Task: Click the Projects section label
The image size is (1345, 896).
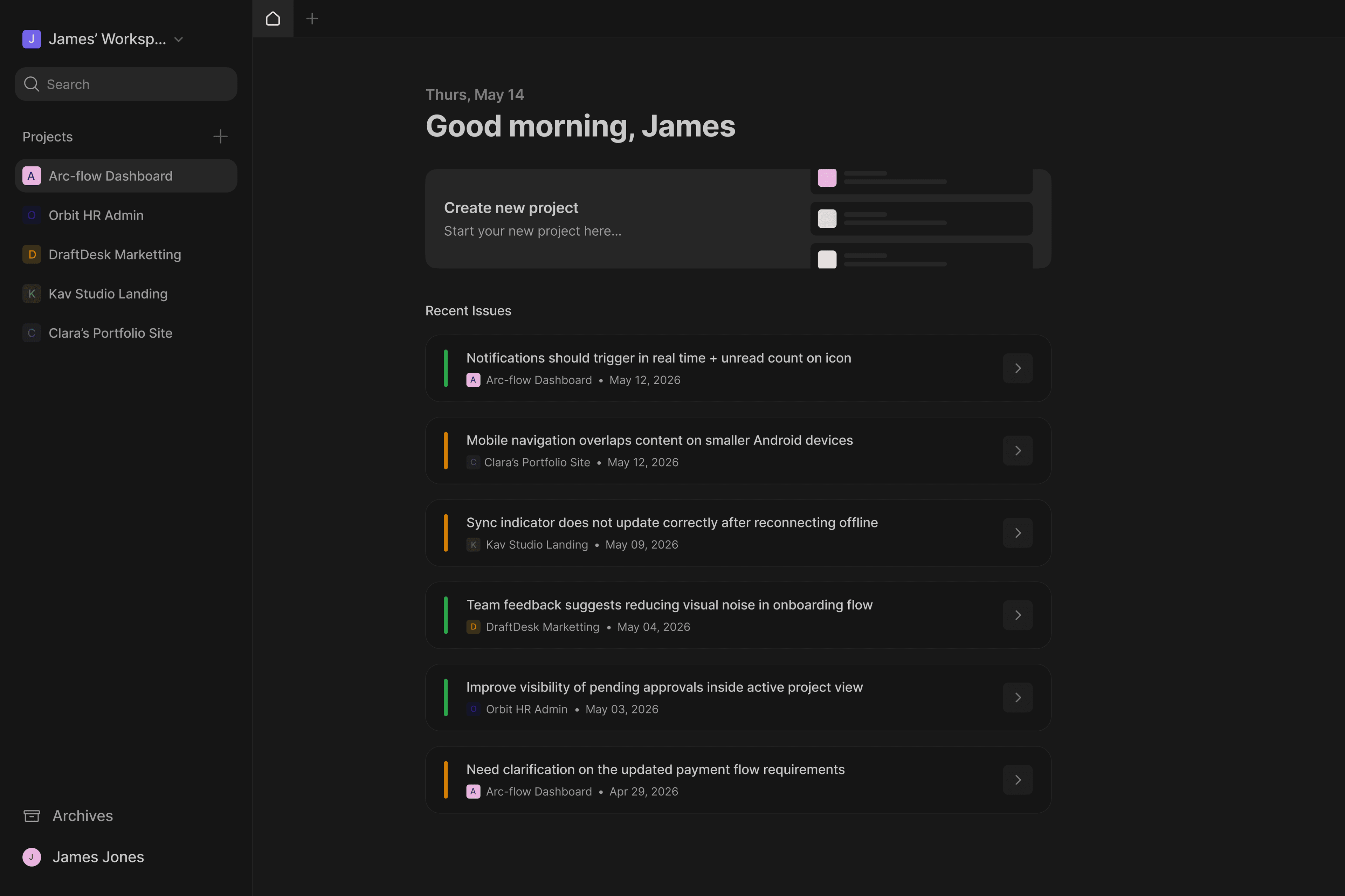Action: click(x=47, y=137)
